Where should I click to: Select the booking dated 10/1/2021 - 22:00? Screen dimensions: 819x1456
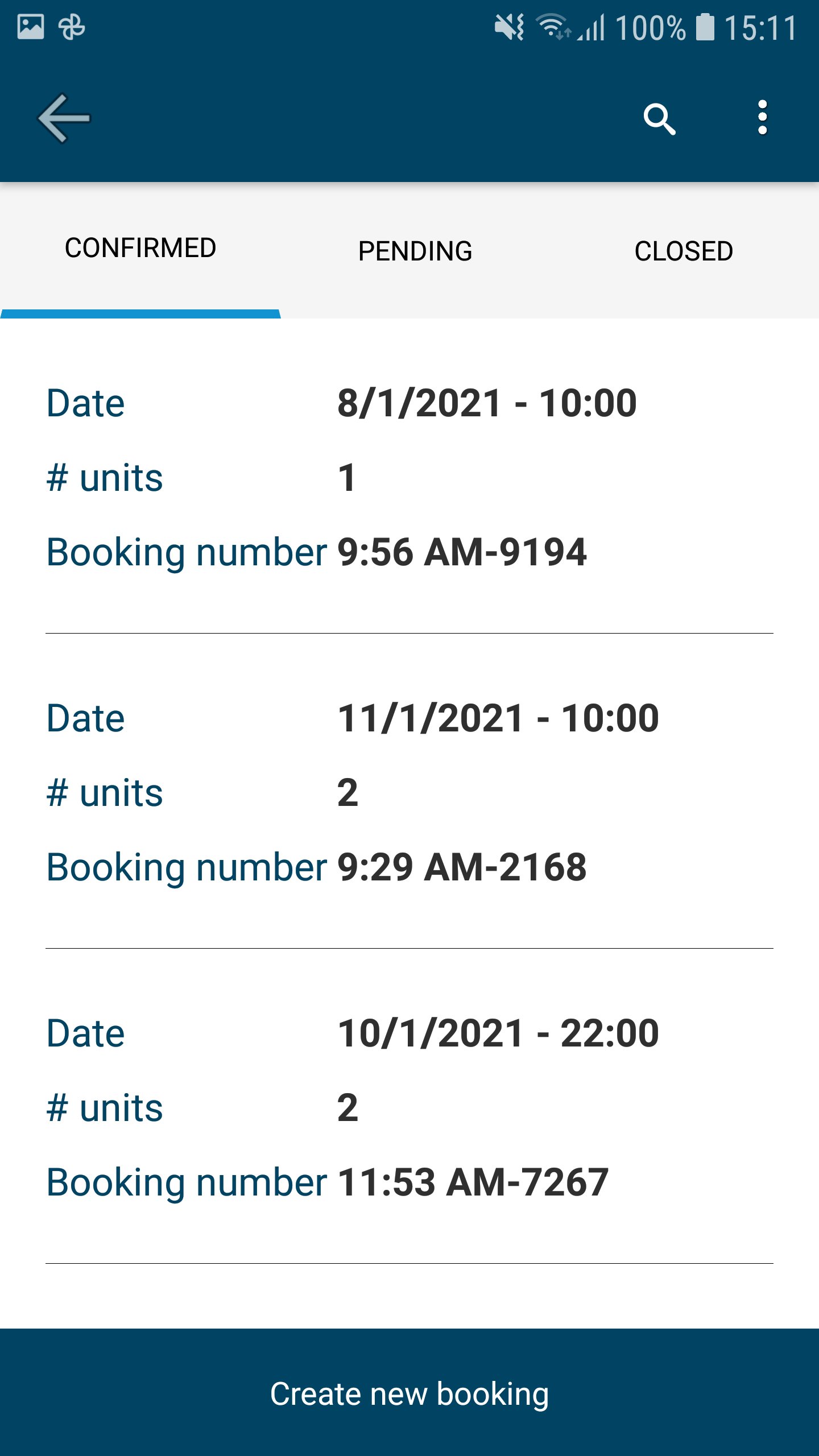pos(498,1033)
